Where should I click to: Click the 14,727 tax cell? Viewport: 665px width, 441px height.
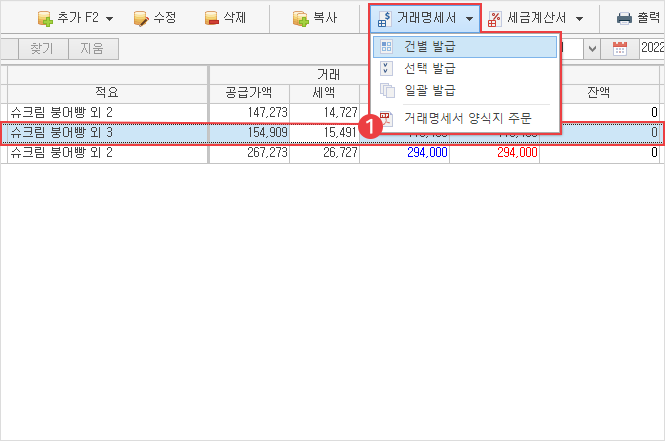point(324,113)
